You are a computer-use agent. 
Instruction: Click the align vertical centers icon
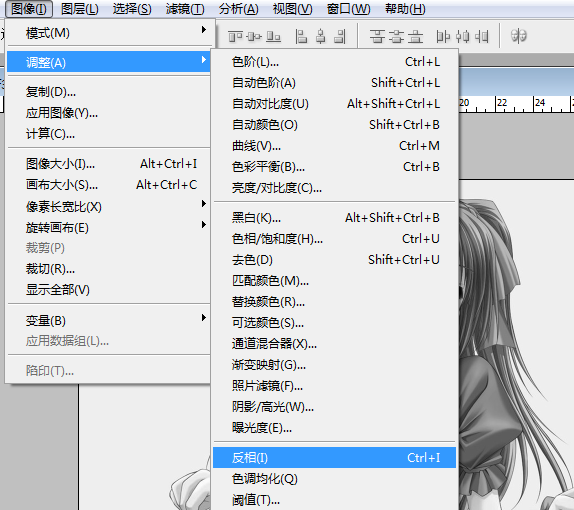[x=254, y=37]
